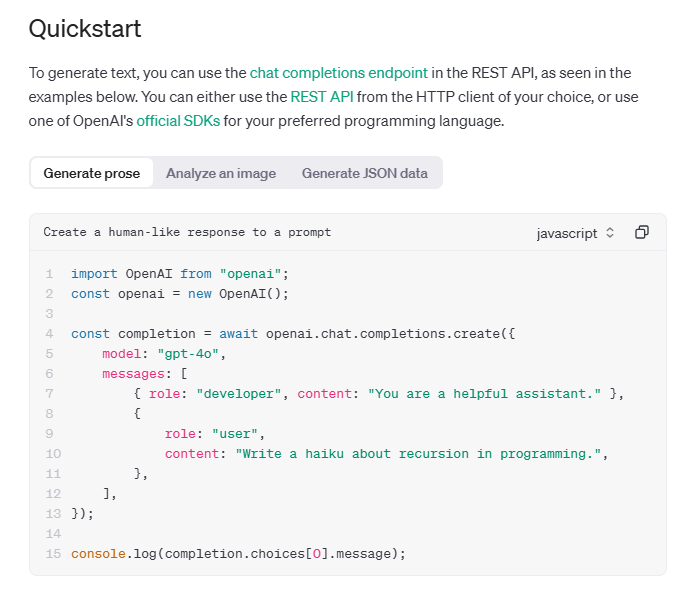The image size is (699, 594).
Task: Place cursor on the import OpenAI line
Action: click(x=178, y=273)
